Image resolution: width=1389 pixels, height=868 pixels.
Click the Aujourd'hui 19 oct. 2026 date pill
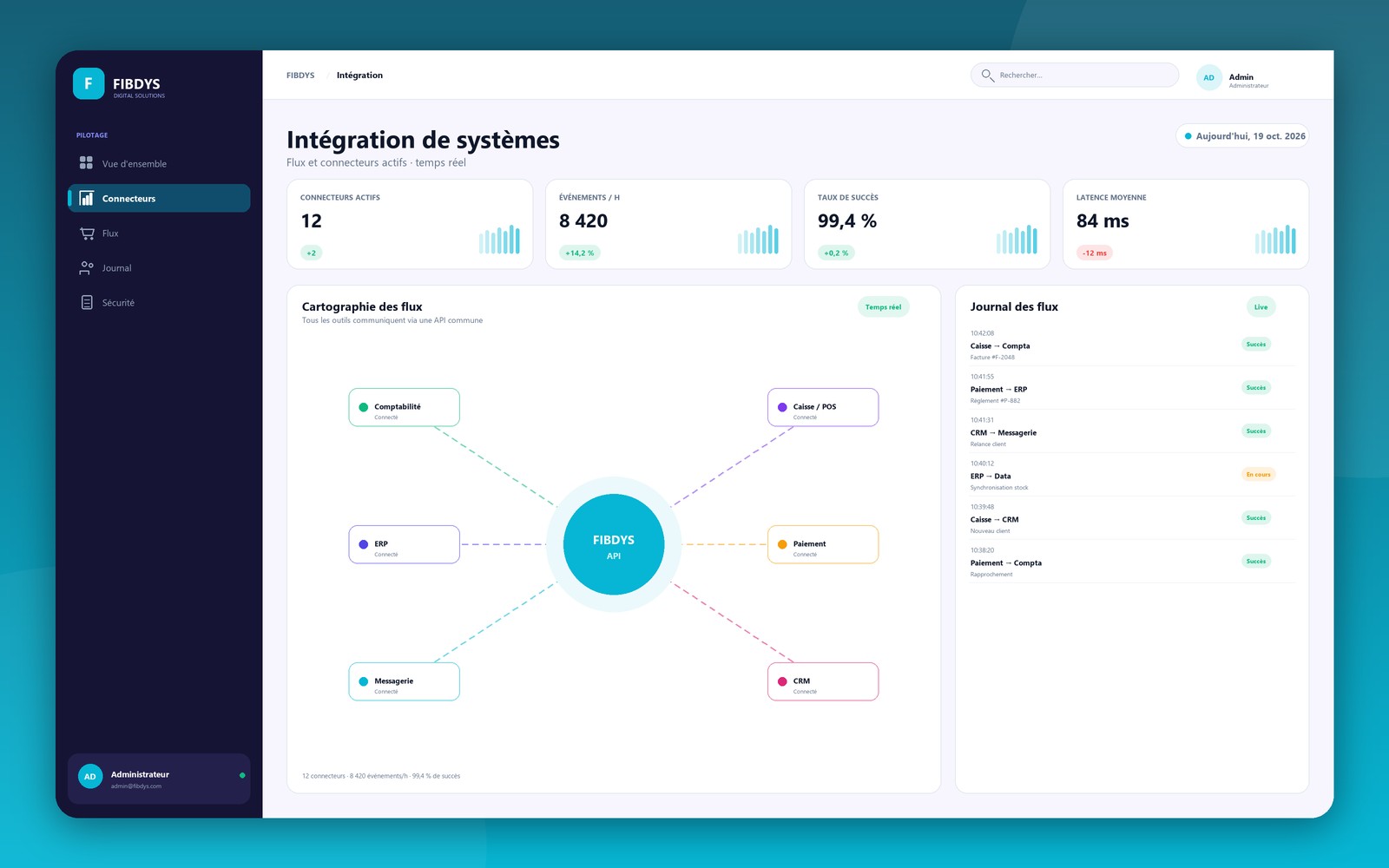pyautogui.click(x=1242, y=136)
